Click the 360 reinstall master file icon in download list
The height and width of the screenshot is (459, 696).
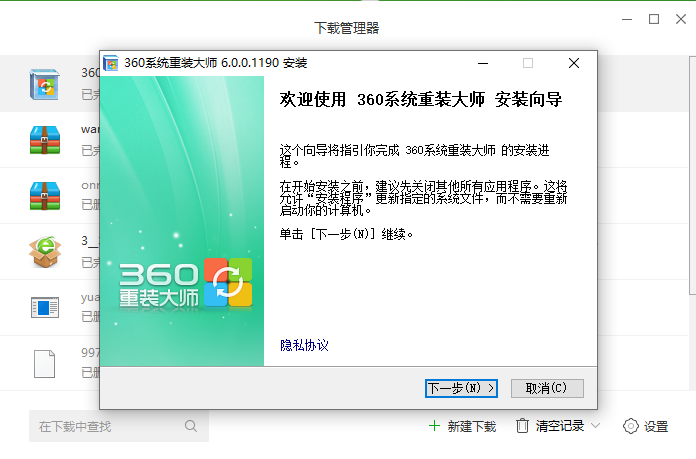pos(44,84)
